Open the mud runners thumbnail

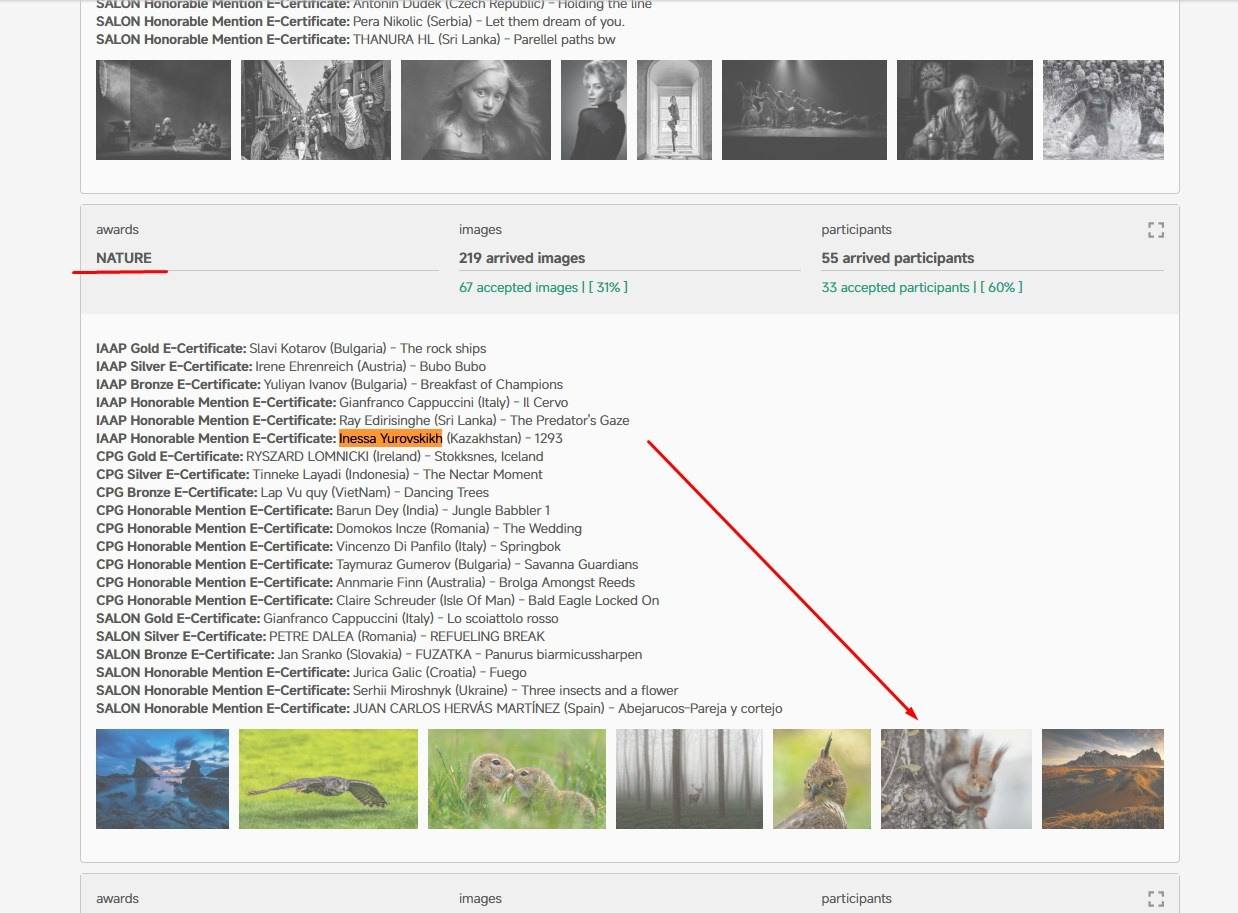point(1103,110)
